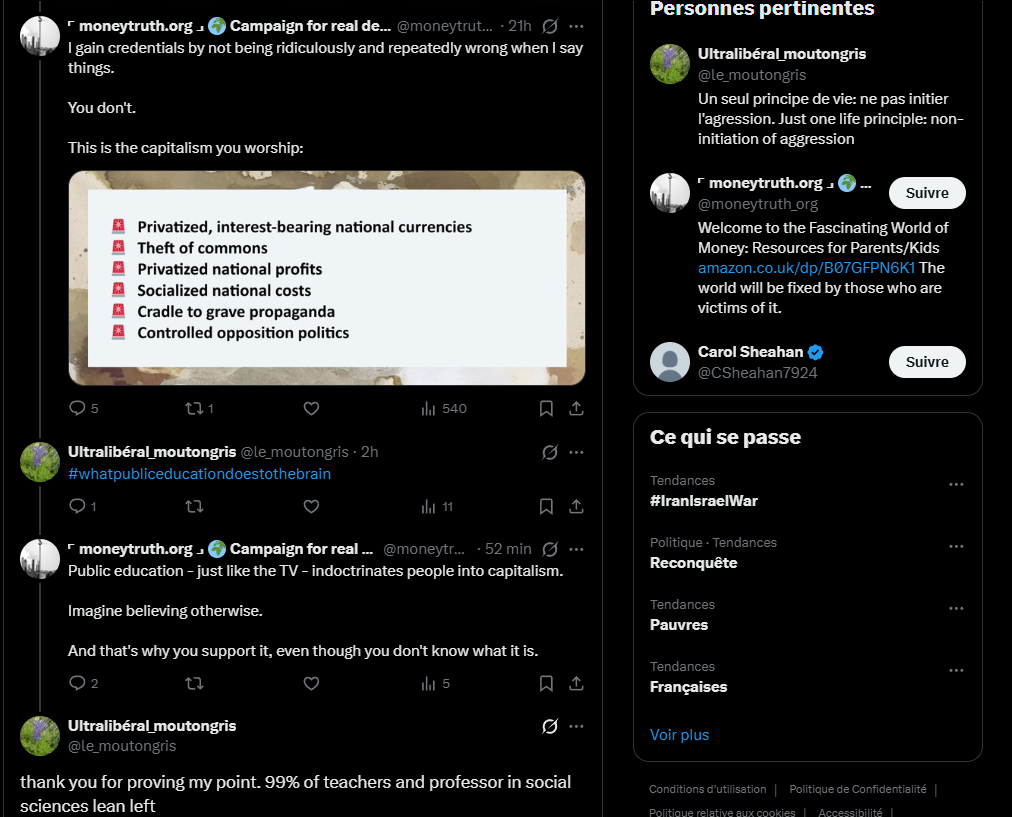Like the #whatpubliceducationdoestothebrain tweet
1012x817 pixels.
(x=311, y=507)
